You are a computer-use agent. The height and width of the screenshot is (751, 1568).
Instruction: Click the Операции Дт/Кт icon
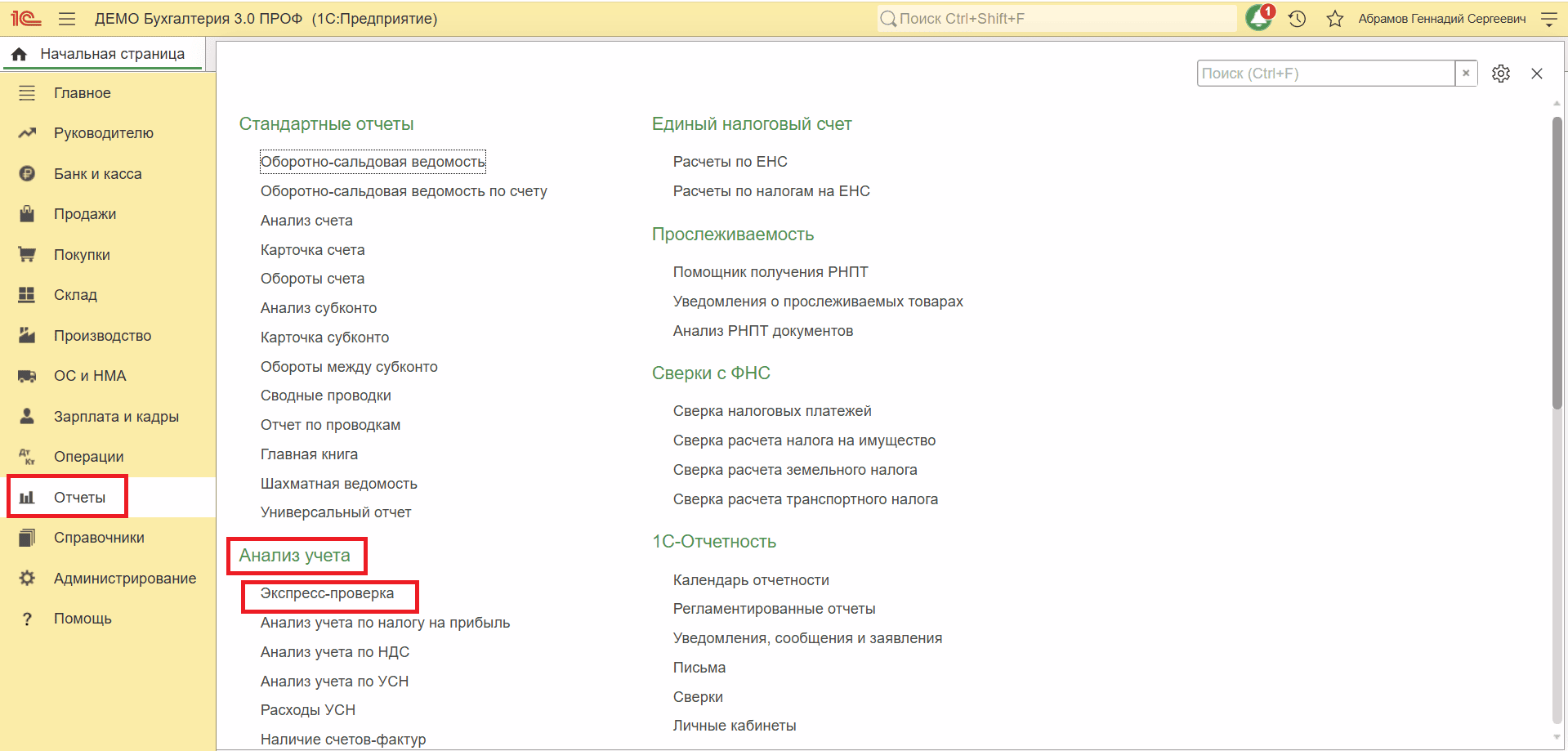pyautogui.click(x=27, y=457)
